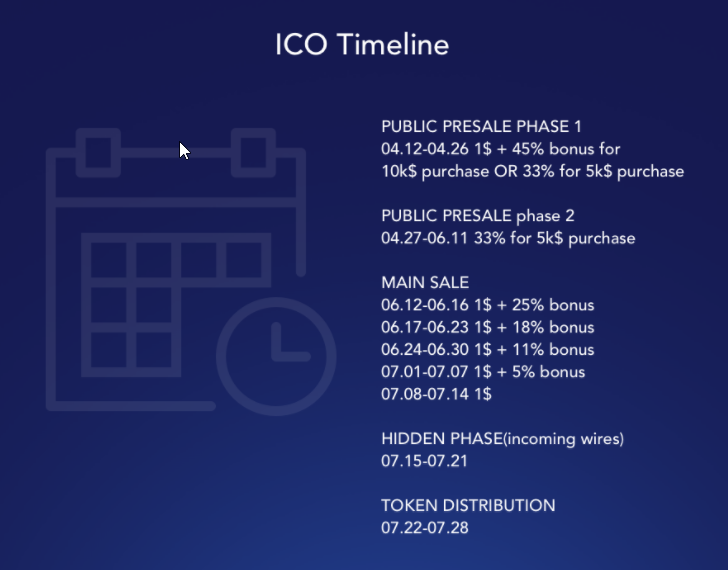
Task: Click the 10k$ purchase OR 33% line
Action: pos(532,171)
